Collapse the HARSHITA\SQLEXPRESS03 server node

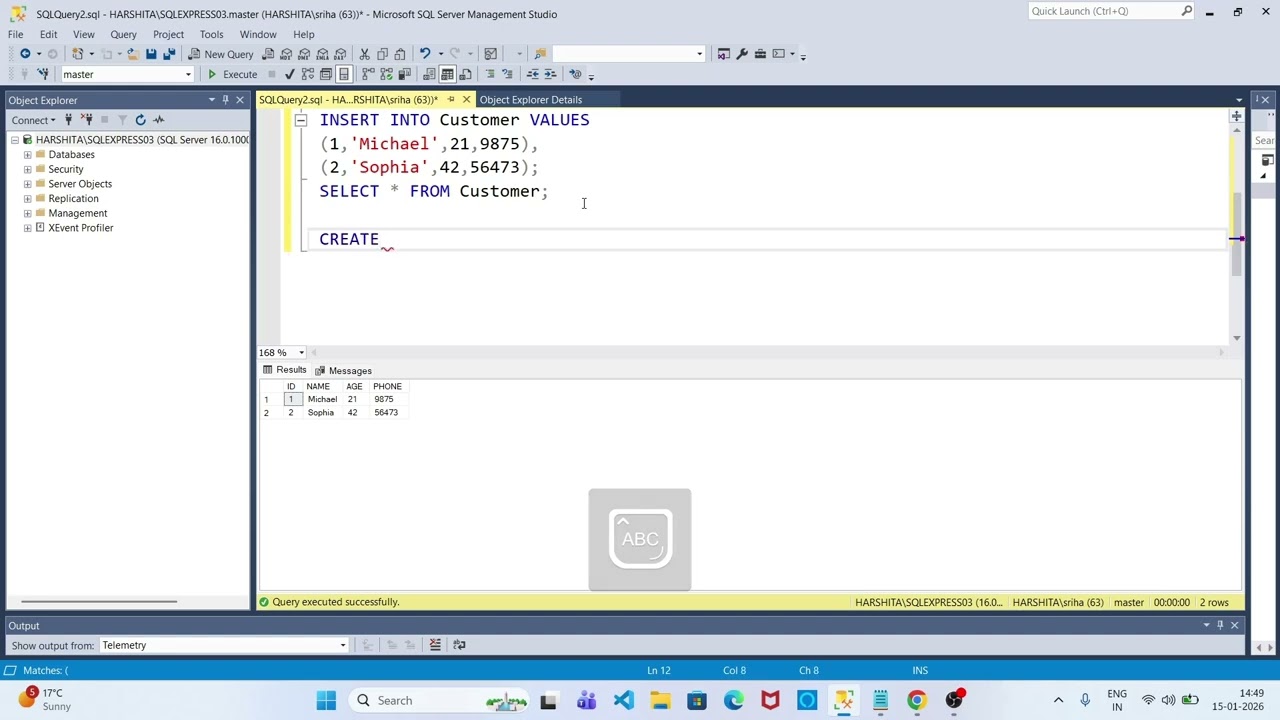coord(15,140)
